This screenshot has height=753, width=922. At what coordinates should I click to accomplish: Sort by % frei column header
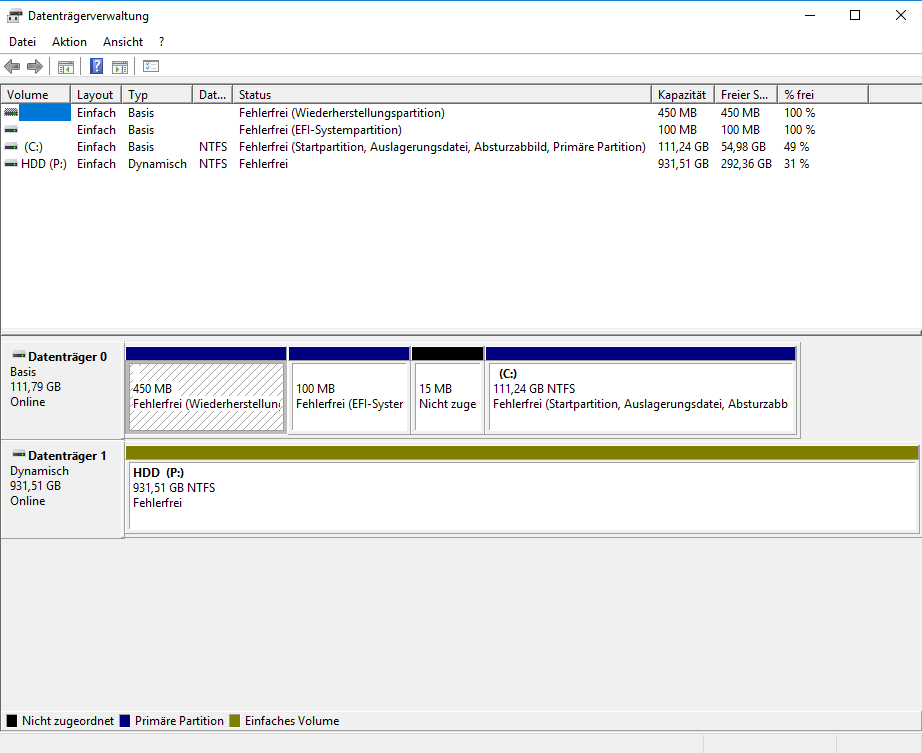(x=823, y=95)
